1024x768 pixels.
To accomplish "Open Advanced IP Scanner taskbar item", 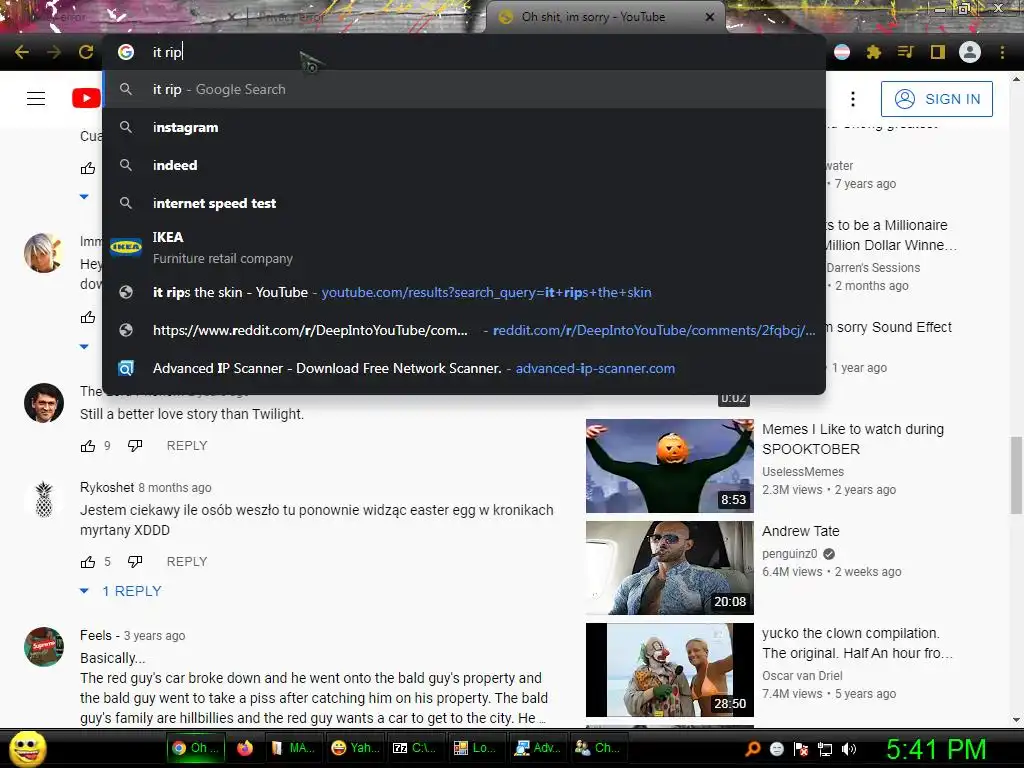I will pos(537,748).
